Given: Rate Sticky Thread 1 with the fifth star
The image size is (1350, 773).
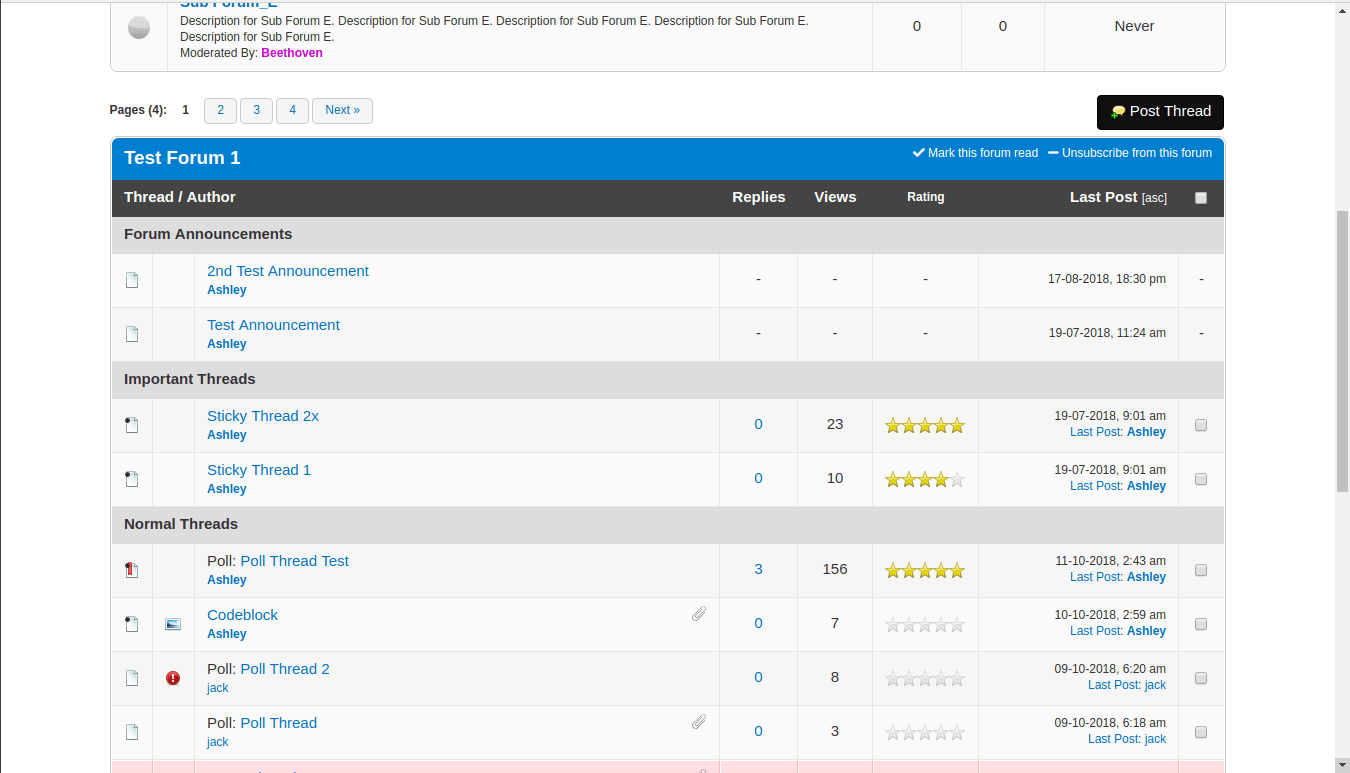Looking at the screenshot, I should pos(957,480).
